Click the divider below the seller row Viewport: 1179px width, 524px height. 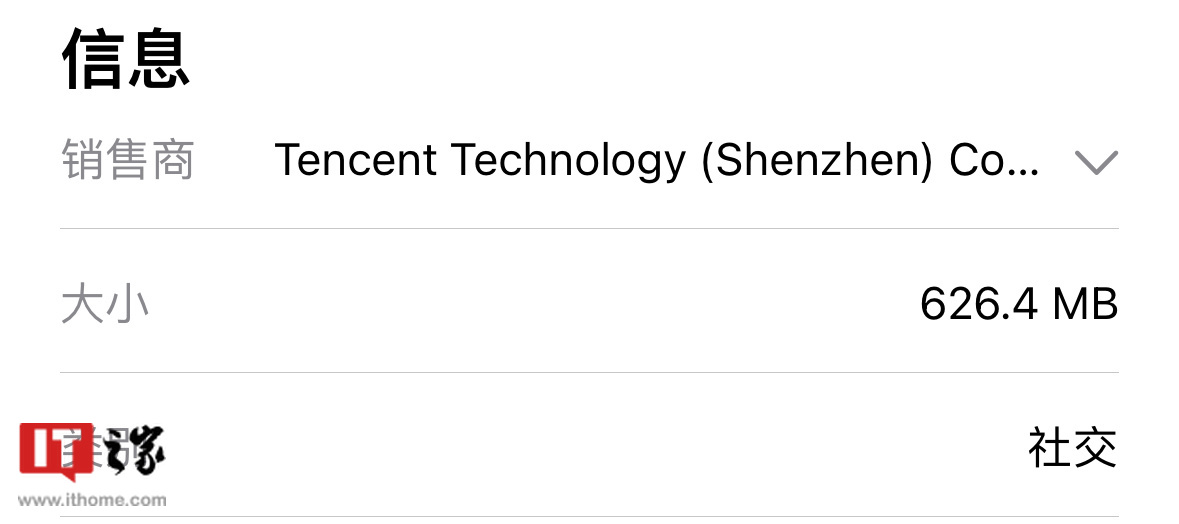(590, 228)
